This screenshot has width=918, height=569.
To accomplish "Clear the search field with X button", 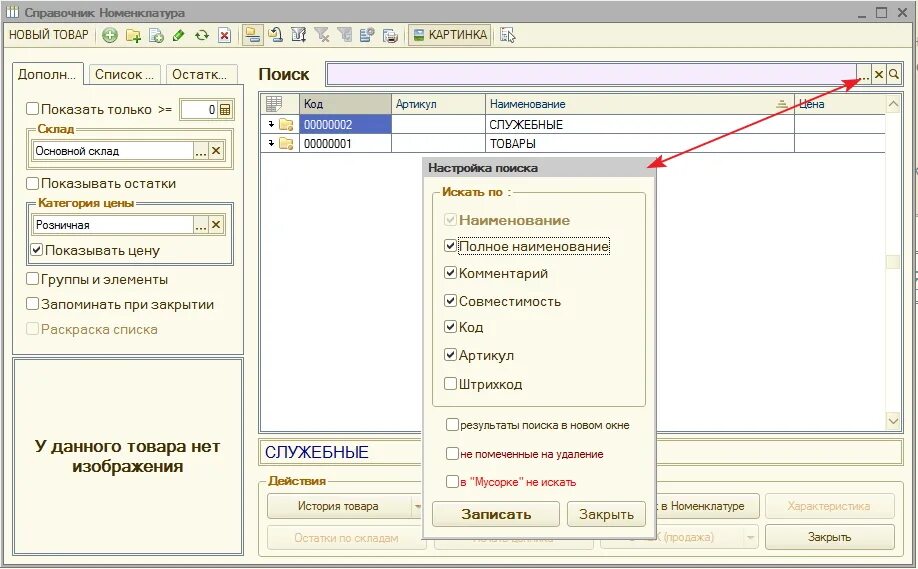I will coord(879,74).
